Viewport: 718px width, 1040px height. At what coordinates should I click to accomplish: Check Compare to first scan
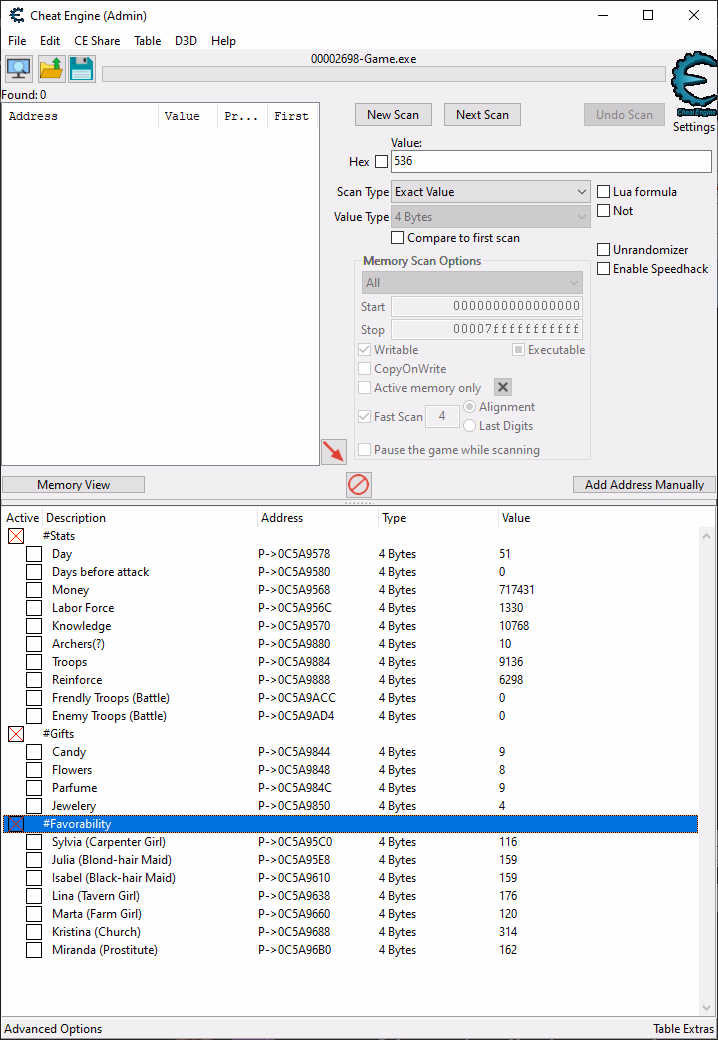click(397, 237)
